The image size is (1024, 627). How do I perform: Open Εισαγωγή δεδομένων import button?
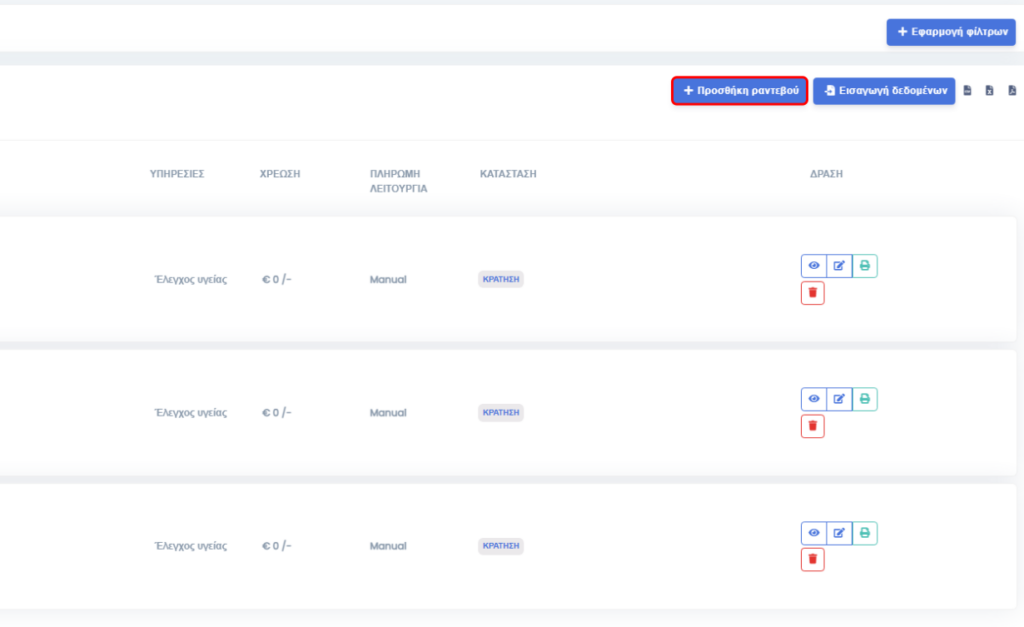pos(884,91)
